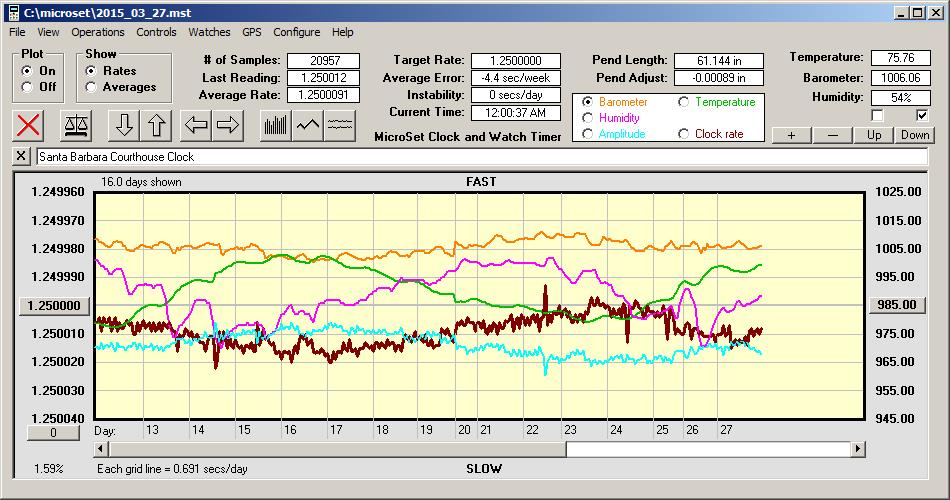950x500 pixels.
Task: Open the GPS menu
Action: click(x=252, y=32)
